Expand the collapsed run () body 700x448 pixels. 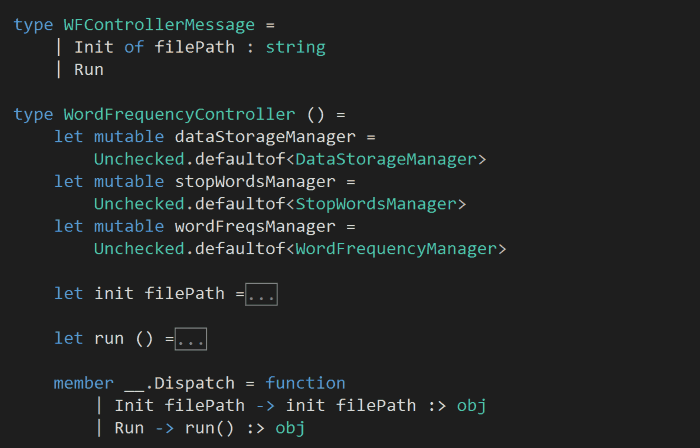click(190, 340)
